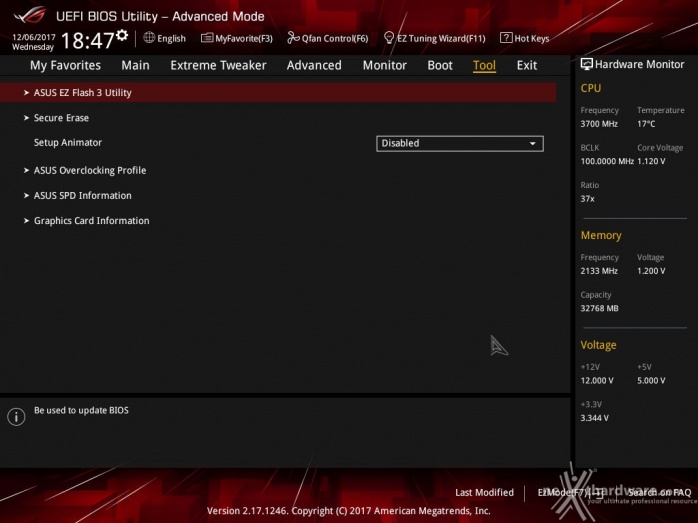Click Qfan Control(F6) button
The height and width of the screenshot is (523, 698).
[x=328, y=38]
